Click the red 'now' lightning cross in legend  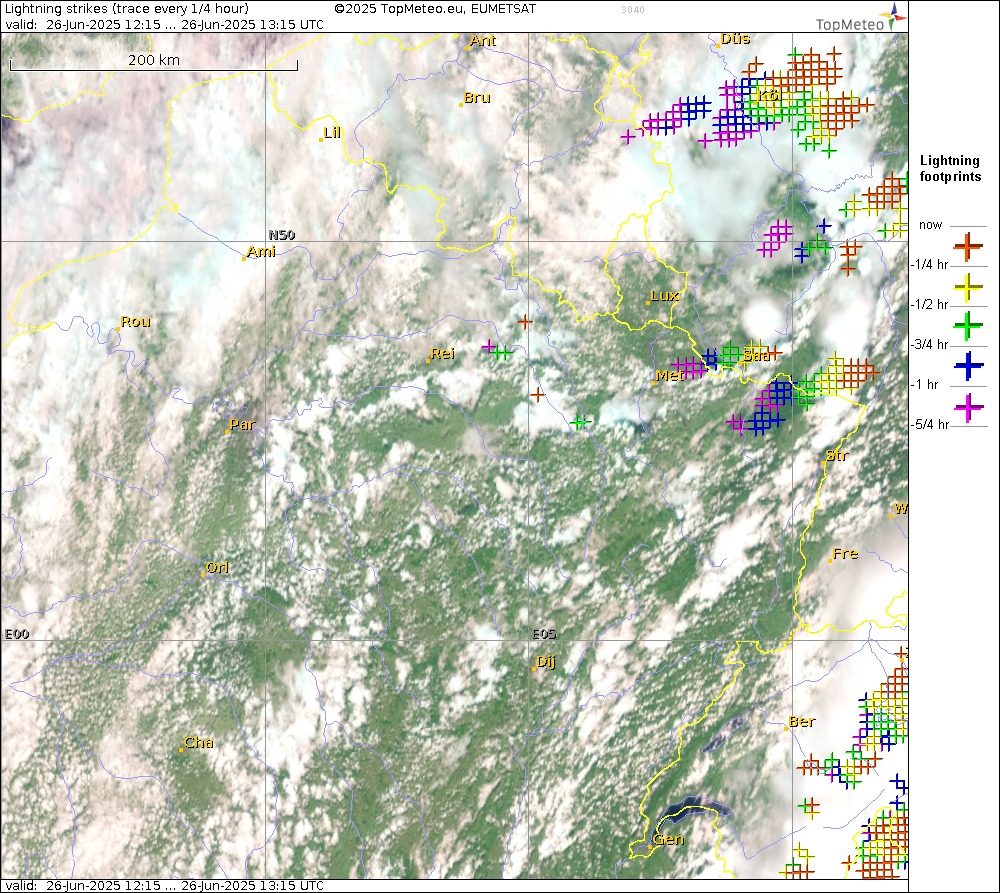(x=967, y=247)
